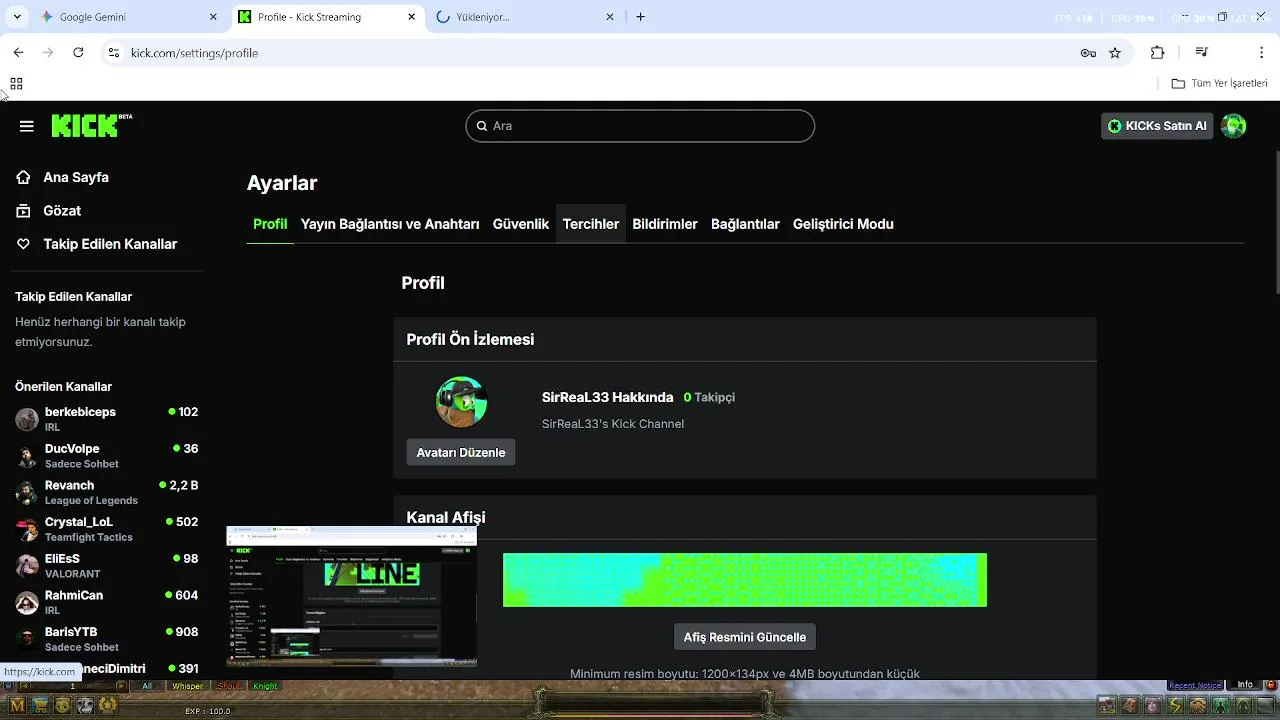Expand the tab search dropdown arrow
The image size is (1280, 720).
17,17
